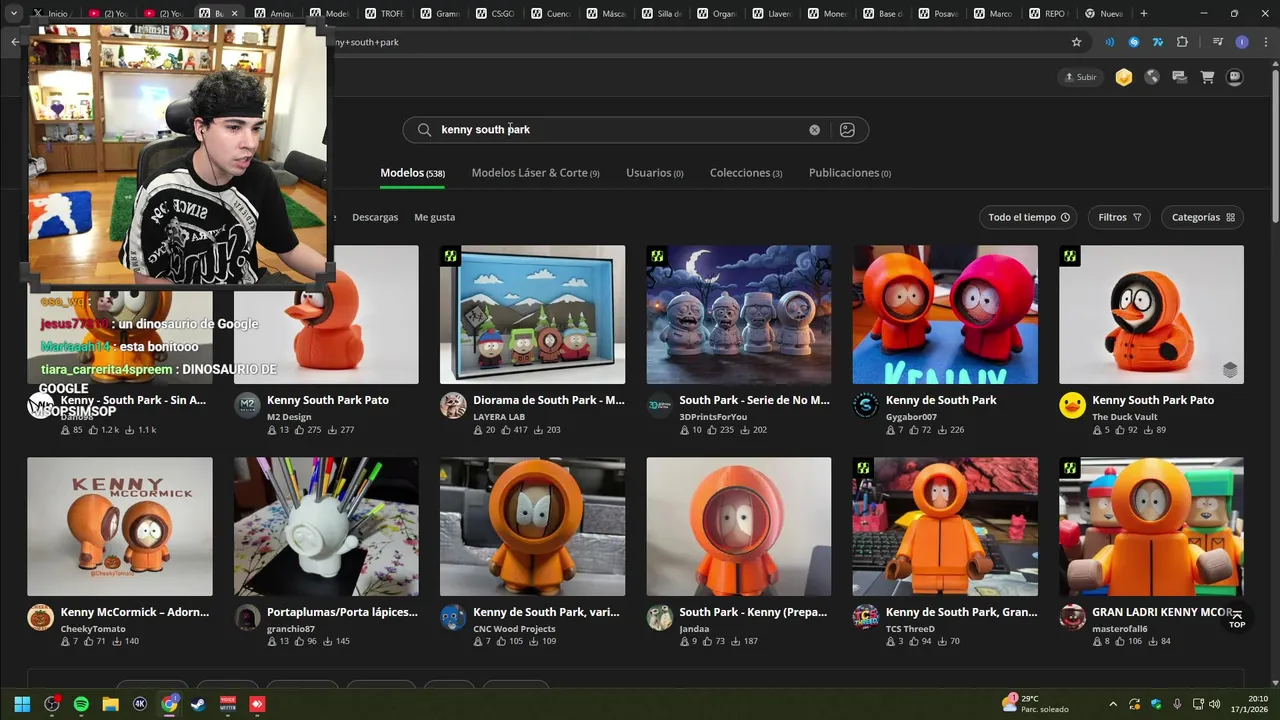Click The Duck Vault duck avatar

[1072, 405]
